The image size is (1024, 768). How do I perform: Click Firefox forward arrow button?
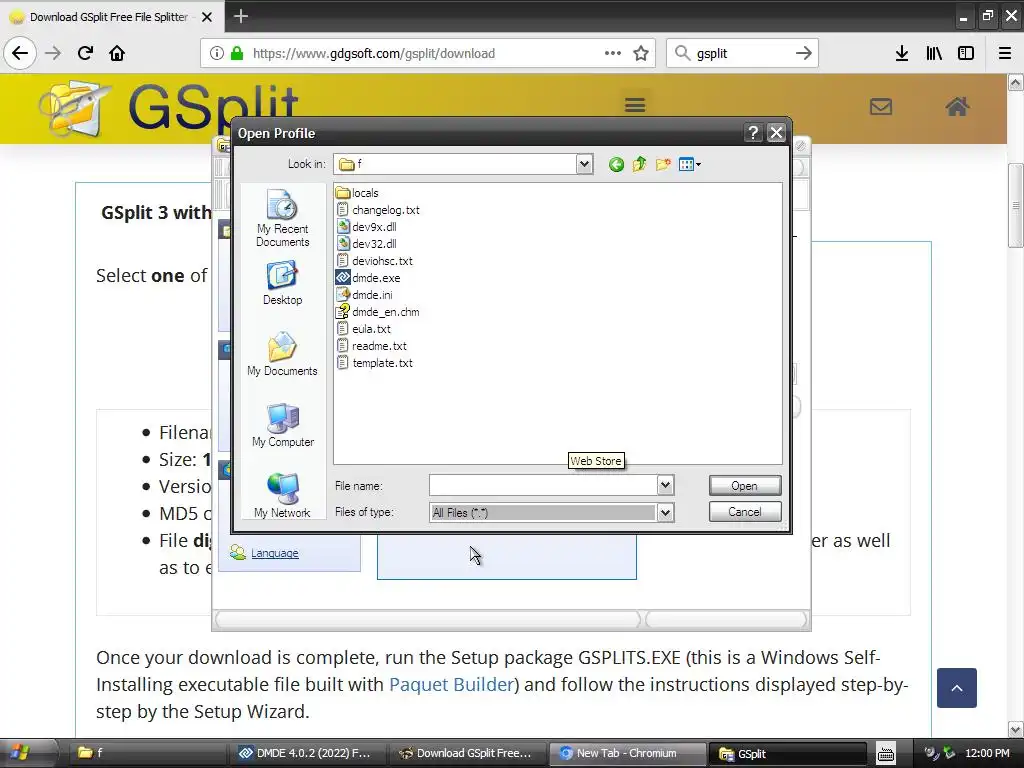click(53, 53)
